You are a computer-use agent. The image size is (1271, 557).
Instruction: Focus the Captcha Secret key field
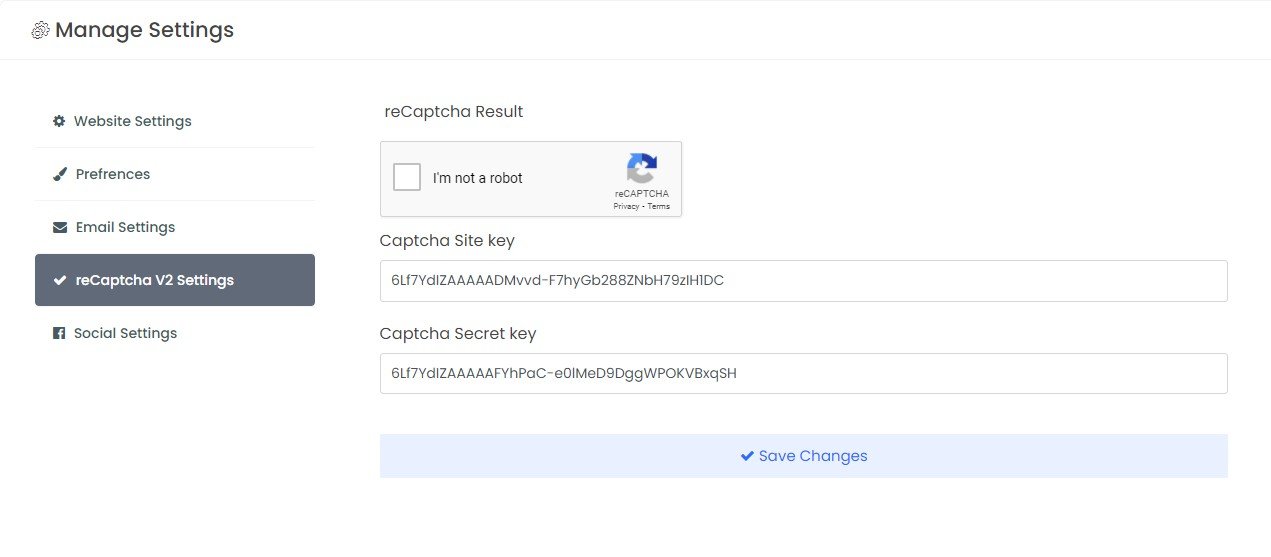pos(803,373)
